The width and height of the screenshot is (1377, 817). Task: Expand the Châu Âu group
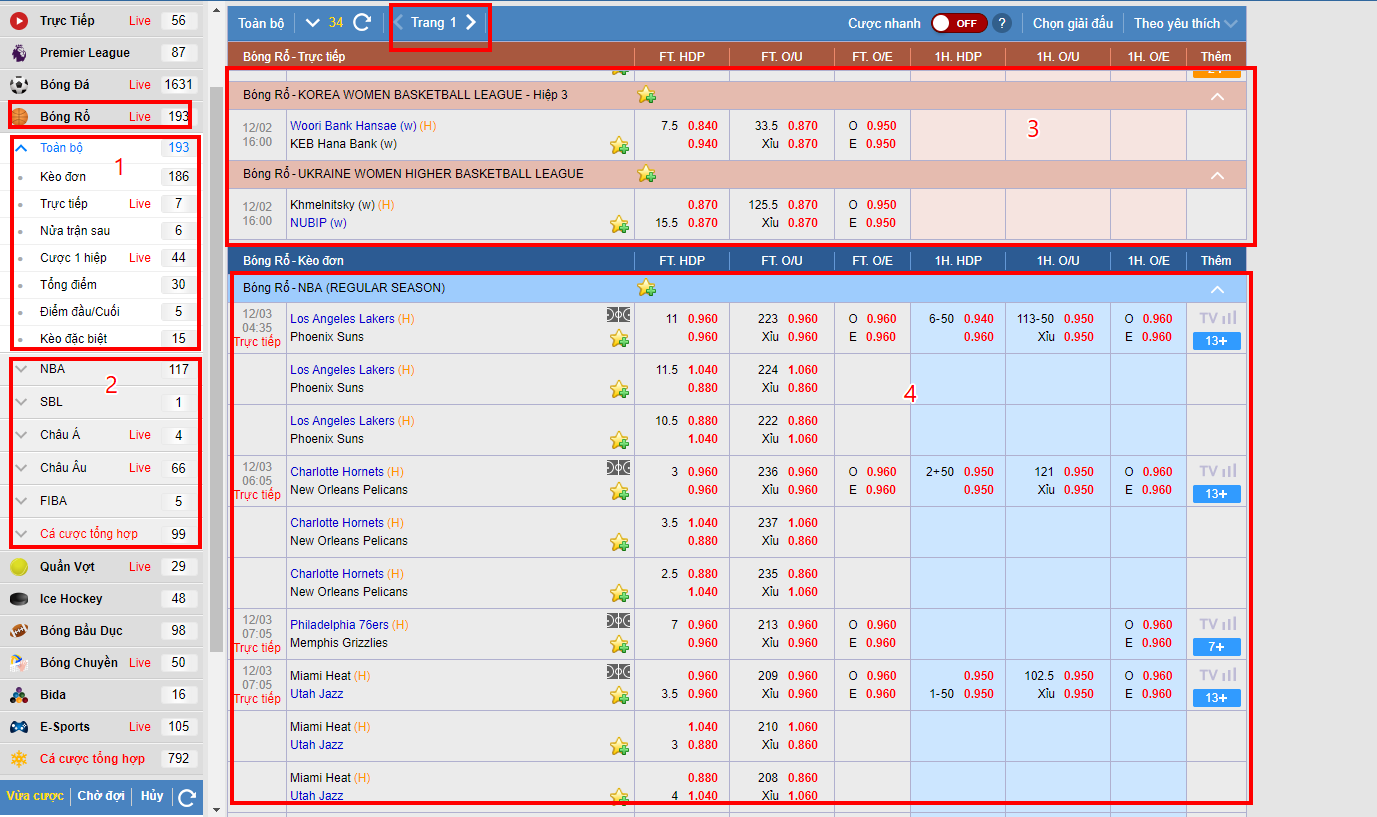[21, 468]
